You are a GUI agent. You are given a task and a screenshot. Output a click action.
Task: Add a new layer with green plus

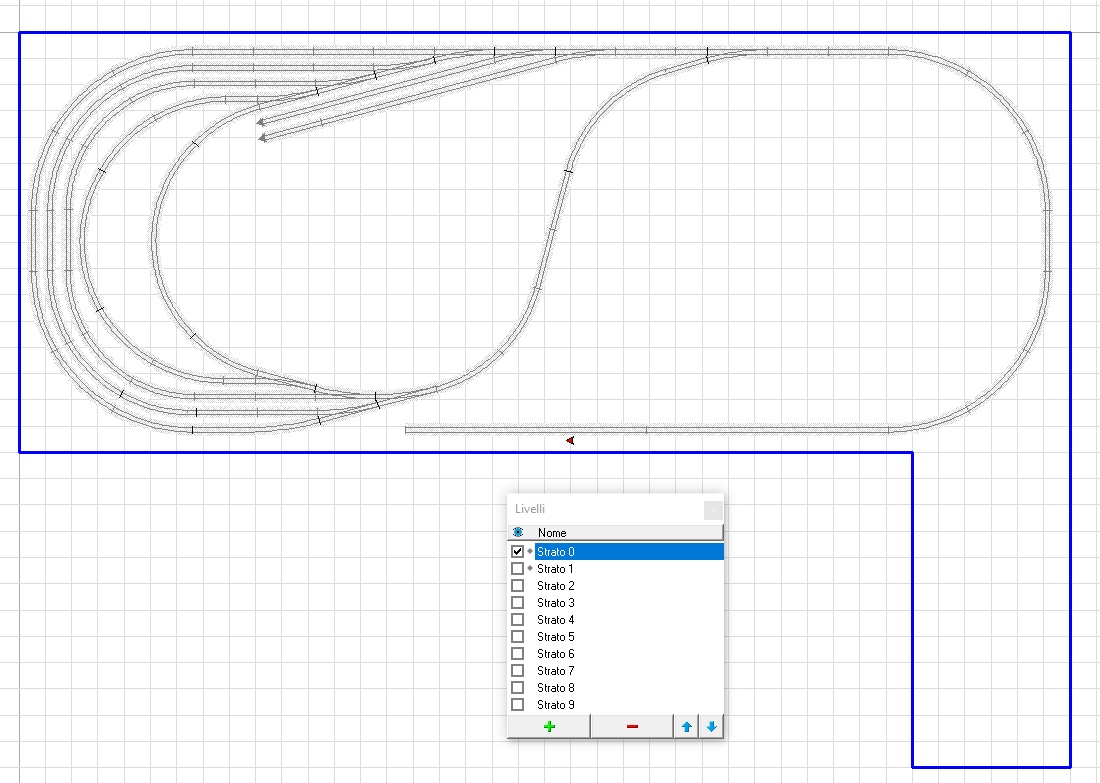(x=548, y=727)
